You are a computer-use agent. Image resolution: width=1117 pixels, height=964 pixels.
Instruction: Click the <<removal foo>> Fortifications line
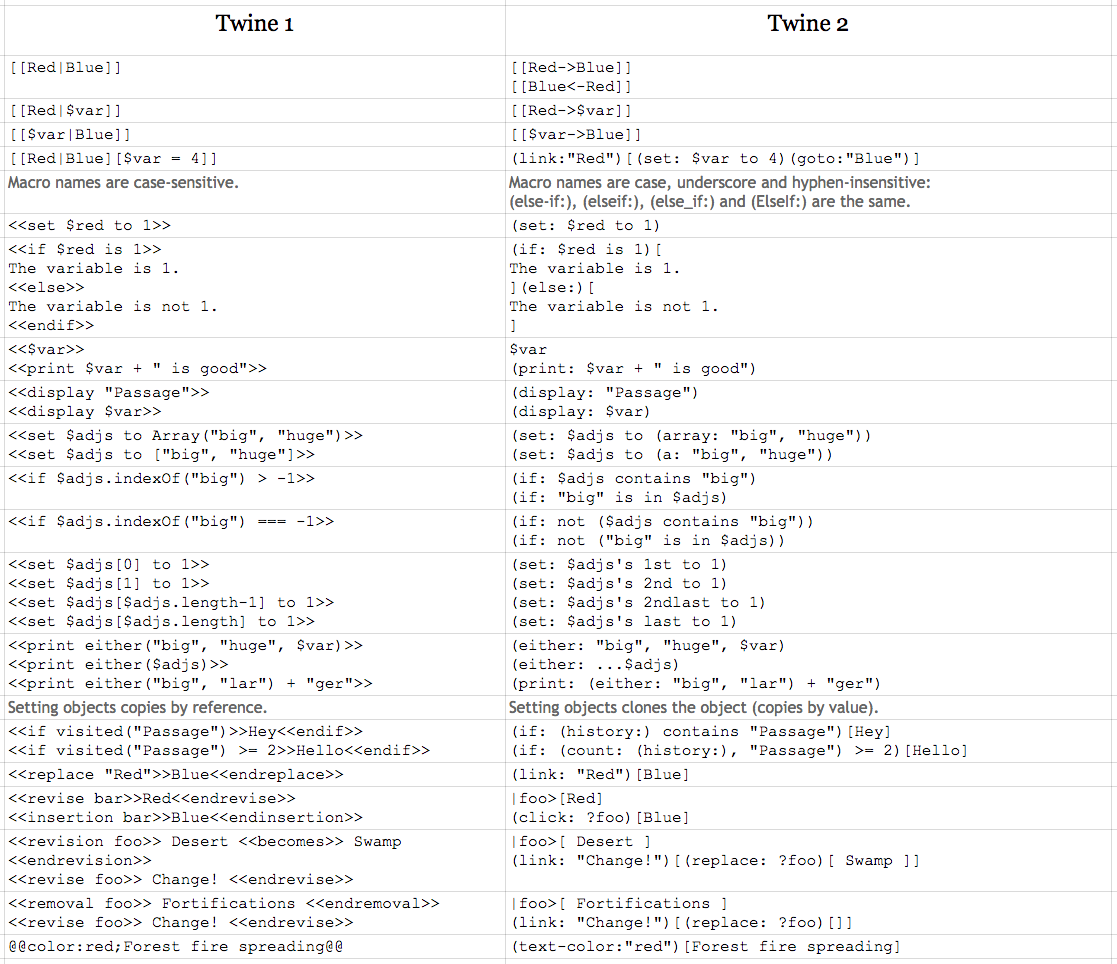pos(223,904)
